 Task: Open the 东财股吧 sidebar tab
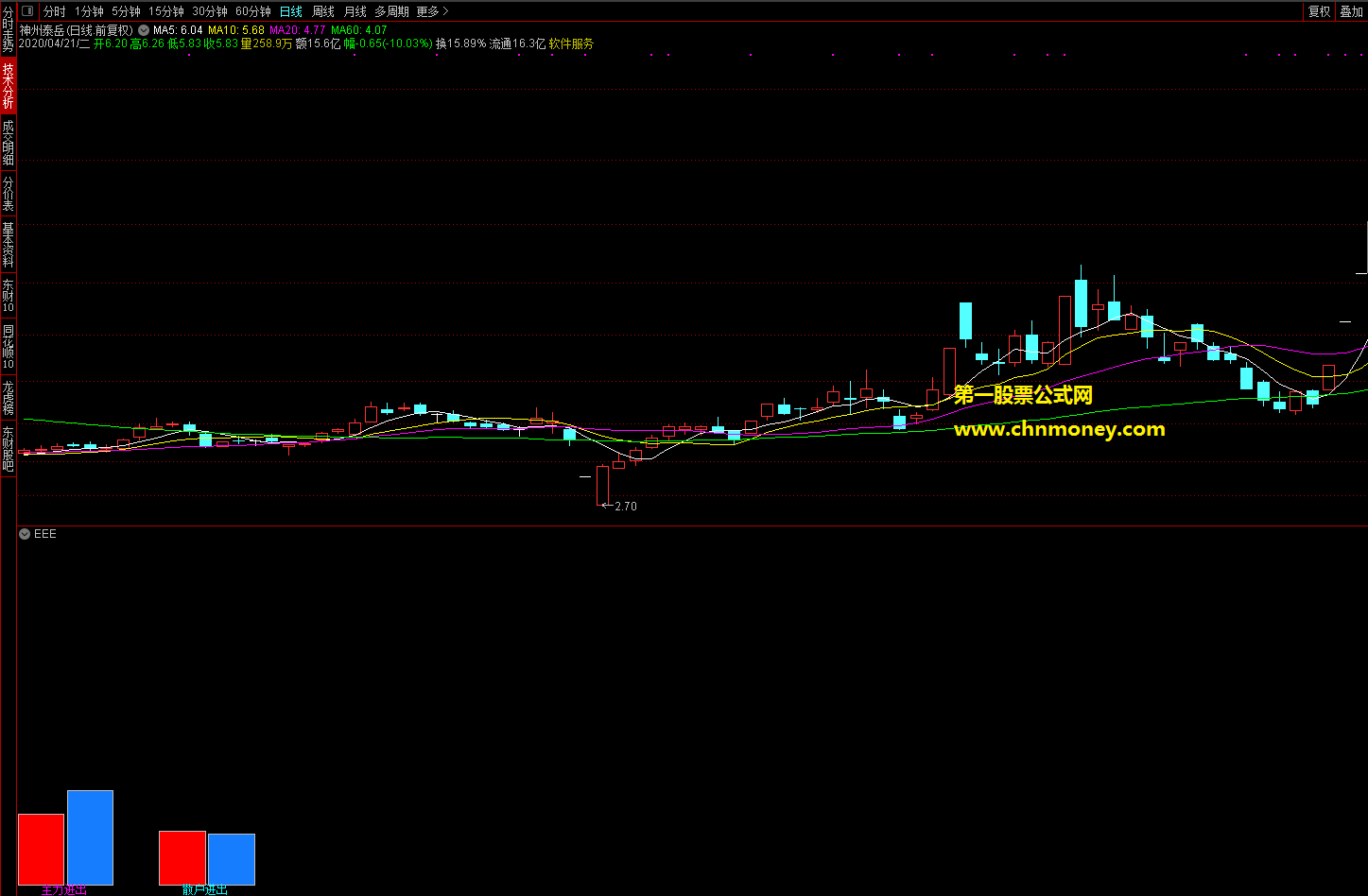[8, 449]
